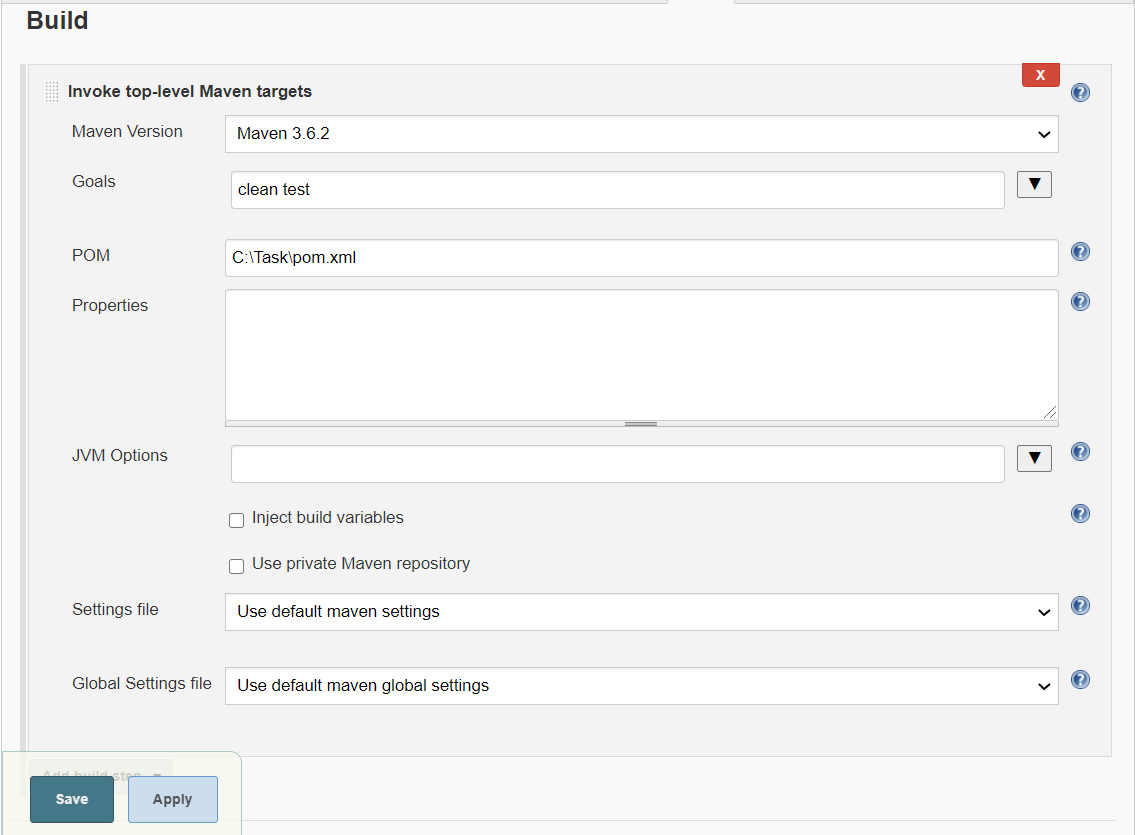1135x835 pixels.
Task: Delete the Maven build step with the X button
Action: [1040, 74]
